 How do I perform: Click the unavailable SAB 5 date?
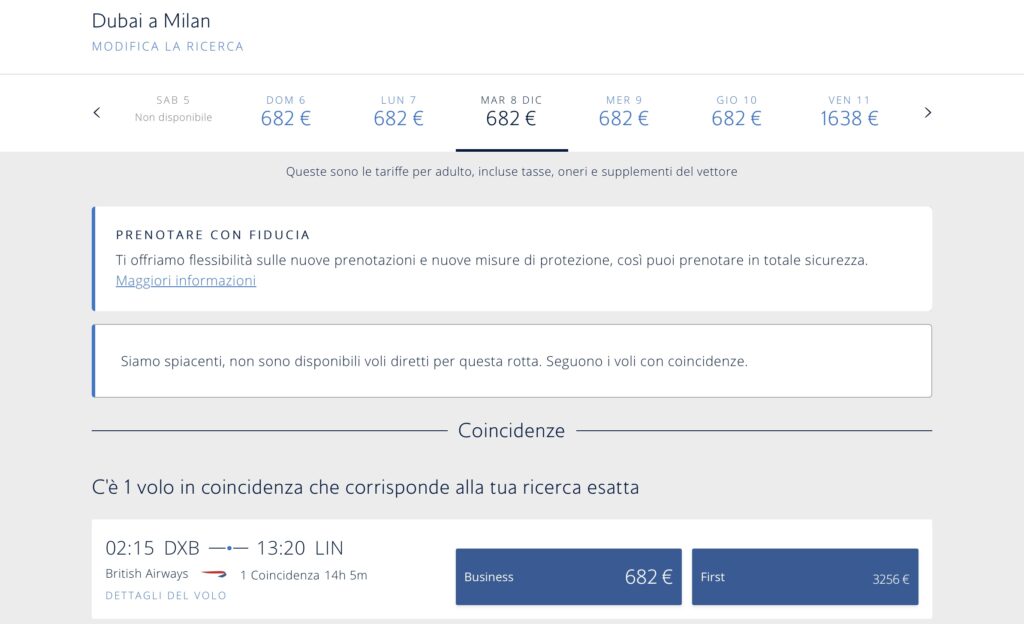tap(173, 109)
